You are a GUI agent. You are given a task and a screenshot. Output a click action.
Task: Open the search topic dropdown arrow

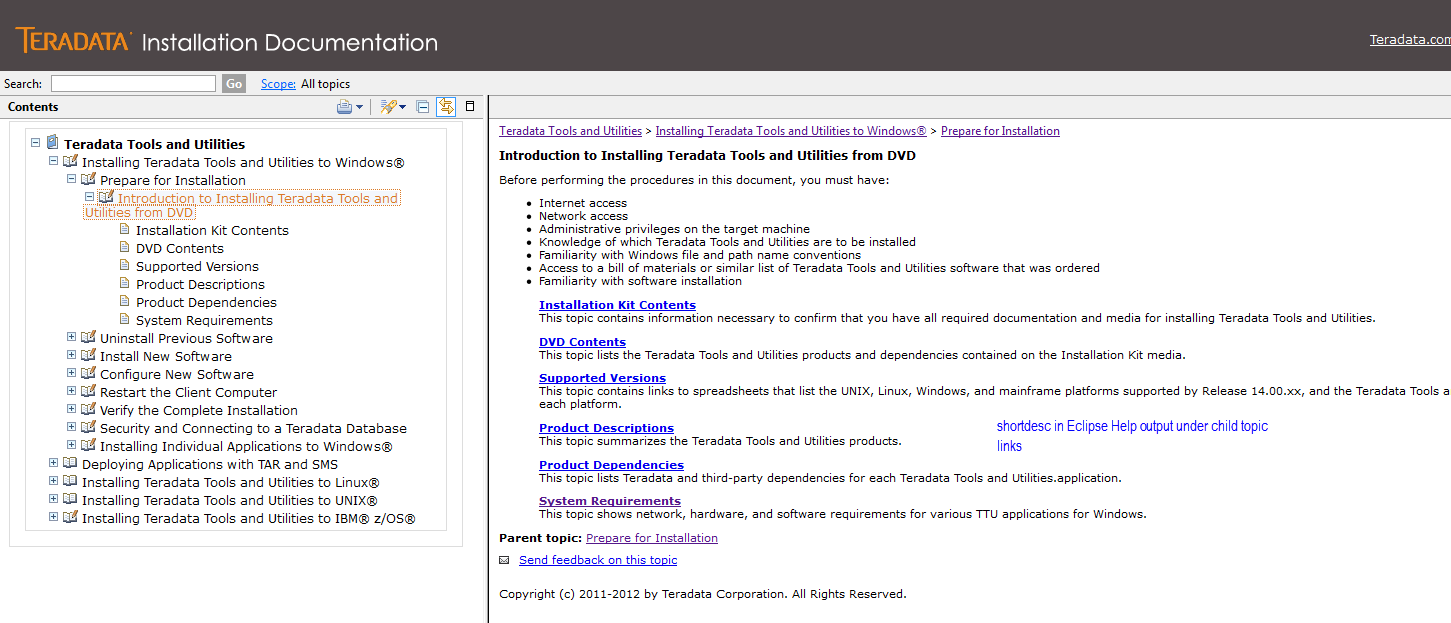coord(403,107)
